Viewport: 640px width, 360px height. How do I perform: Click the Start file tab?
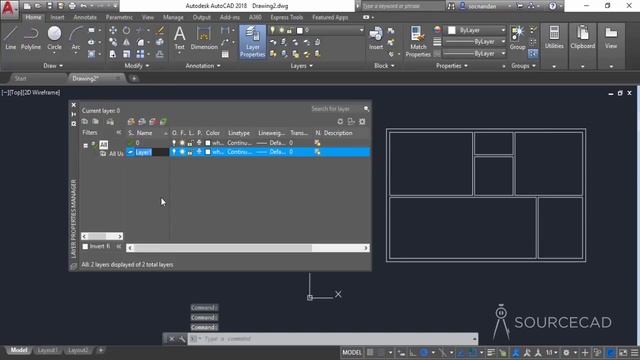20,78
